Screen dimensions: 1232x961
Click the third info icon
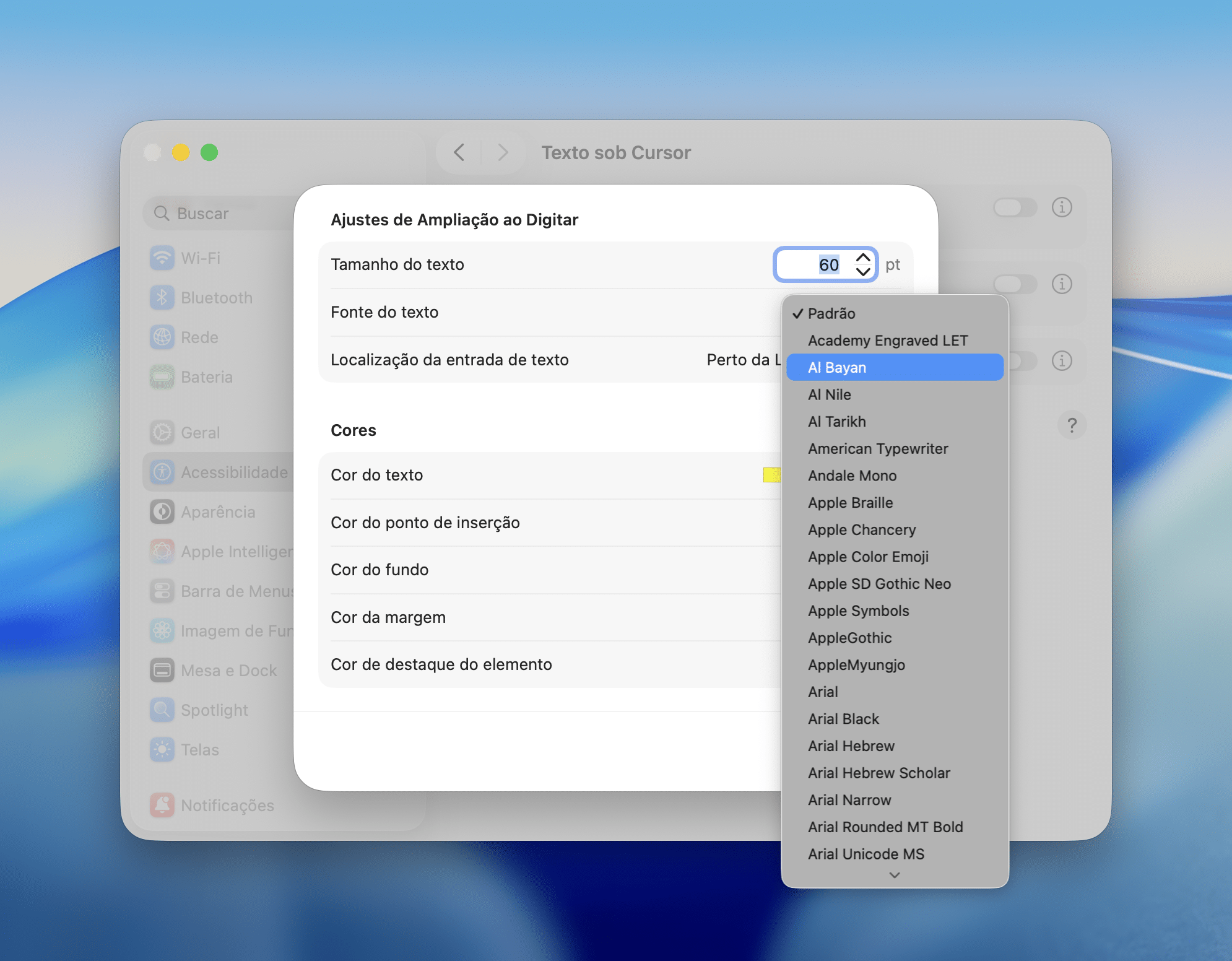click(1062, 361)
